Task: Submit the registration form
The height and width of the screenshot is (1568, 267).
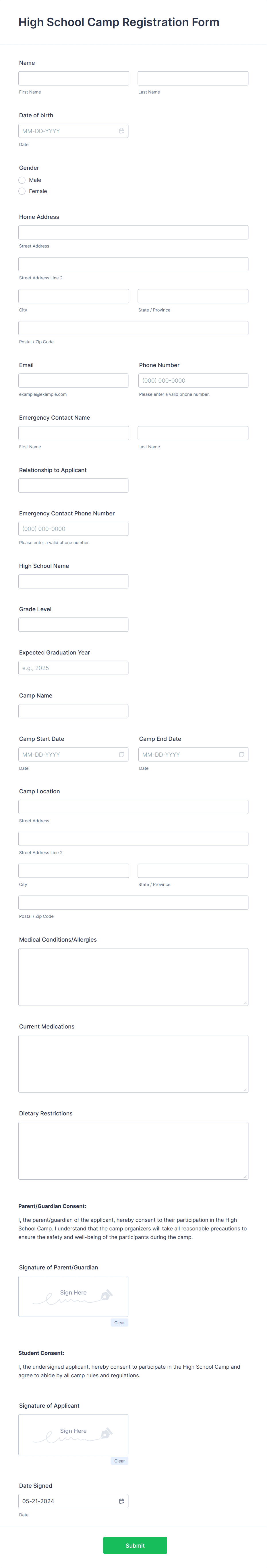Action: coord(135,1545)
